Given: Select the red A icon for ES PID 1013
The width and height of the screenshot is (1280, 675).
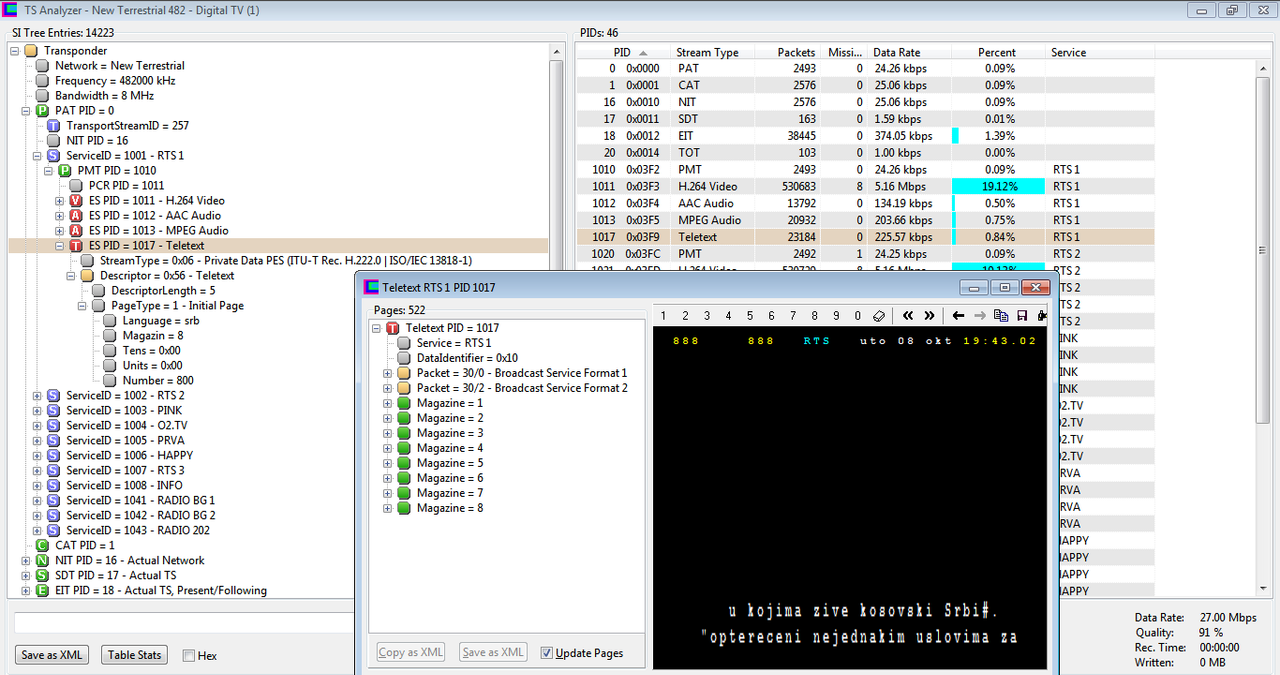Looking at the screenshot, I should coord(76,231).
